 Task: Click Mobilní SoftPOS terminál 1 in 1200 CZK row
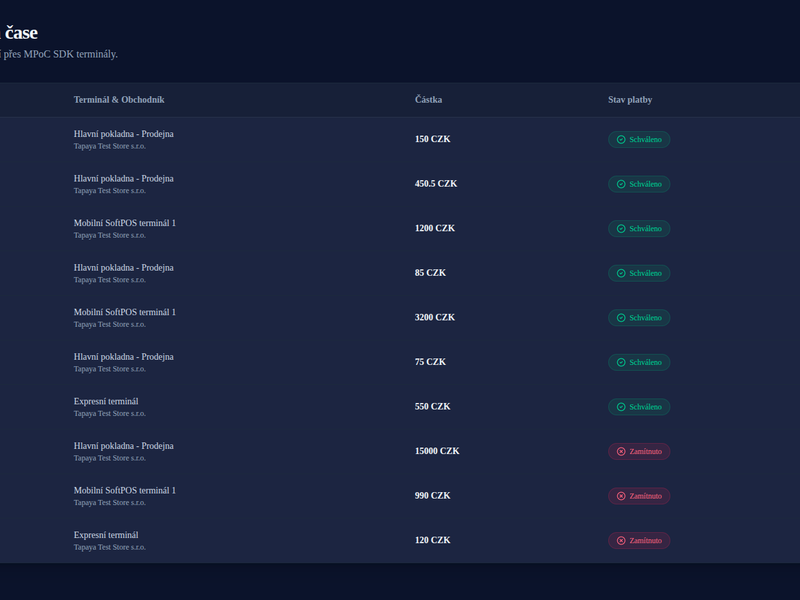124,223
